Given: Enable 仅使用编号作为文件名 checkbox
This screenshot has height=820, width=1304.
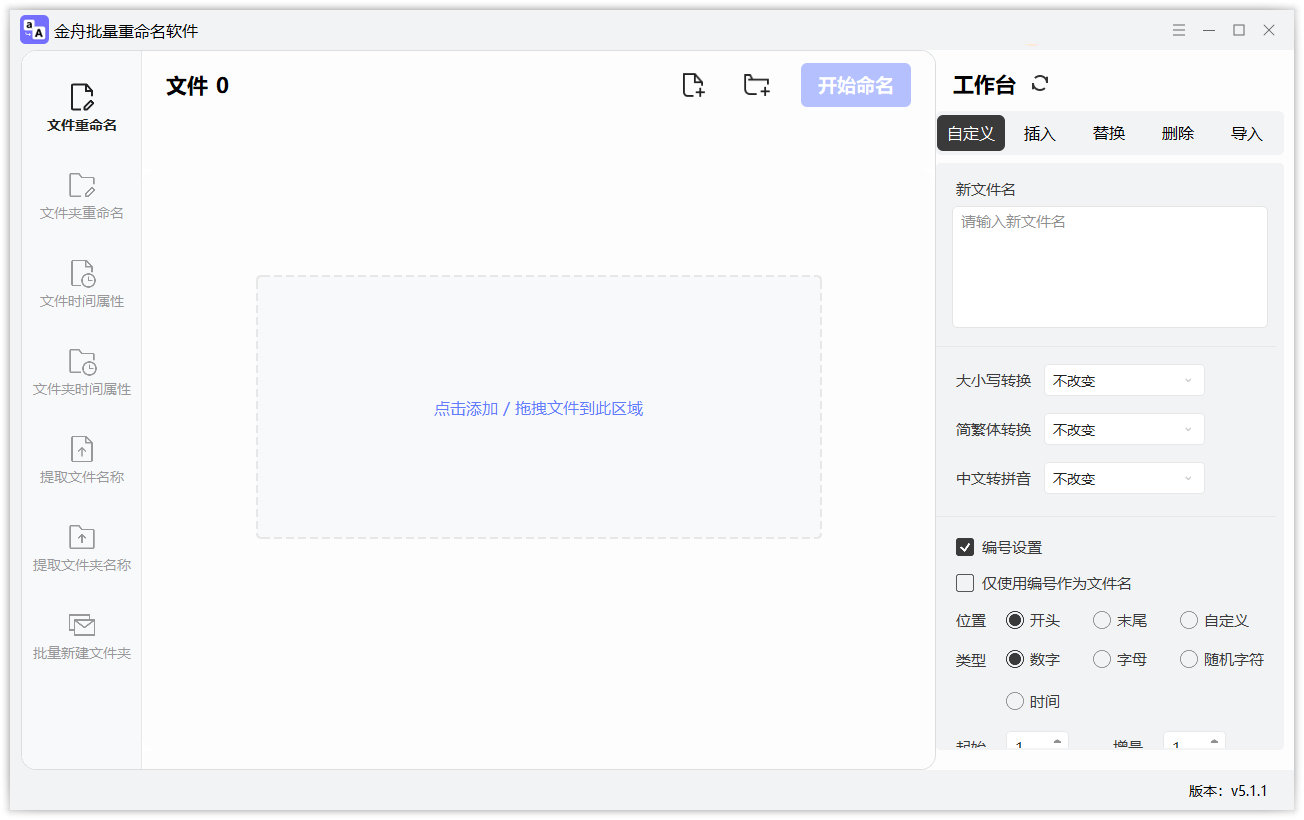Looking at the screenshot, I should click(x=965, y=583).
